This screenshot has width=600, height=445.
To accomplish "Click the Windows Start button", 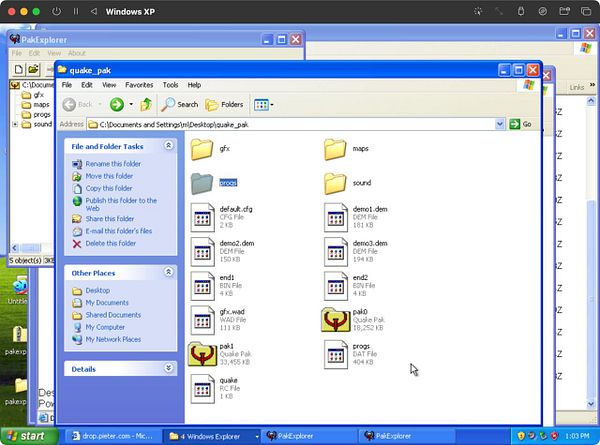I will (30, 436).
